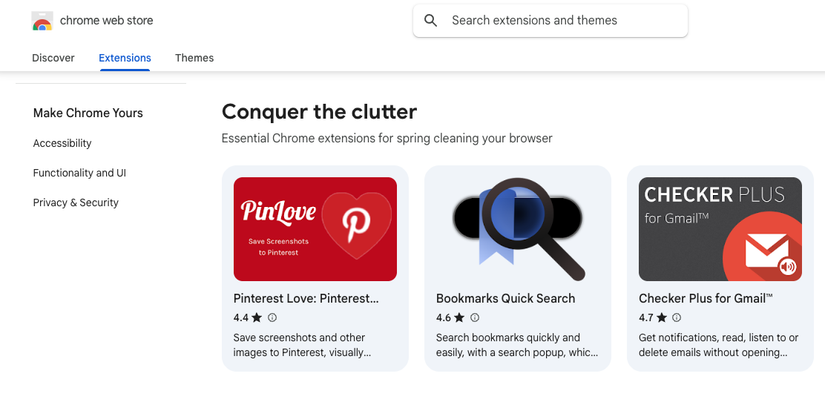Select the Extensions tab
This screenshot has width=825, height=402.
[x=125, y=58]
